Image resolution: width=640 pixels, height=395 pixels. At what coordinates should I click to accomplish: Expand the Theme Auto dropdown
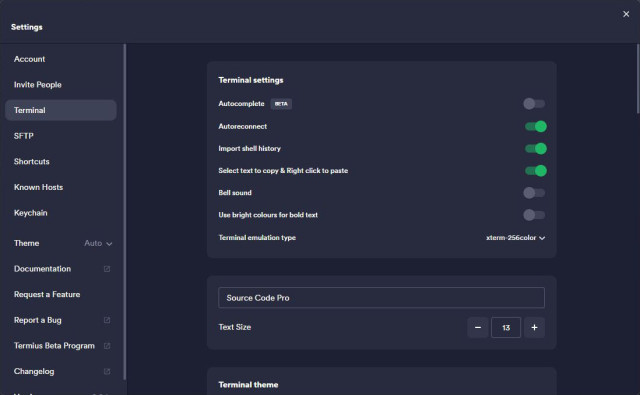tap(98, 243)
